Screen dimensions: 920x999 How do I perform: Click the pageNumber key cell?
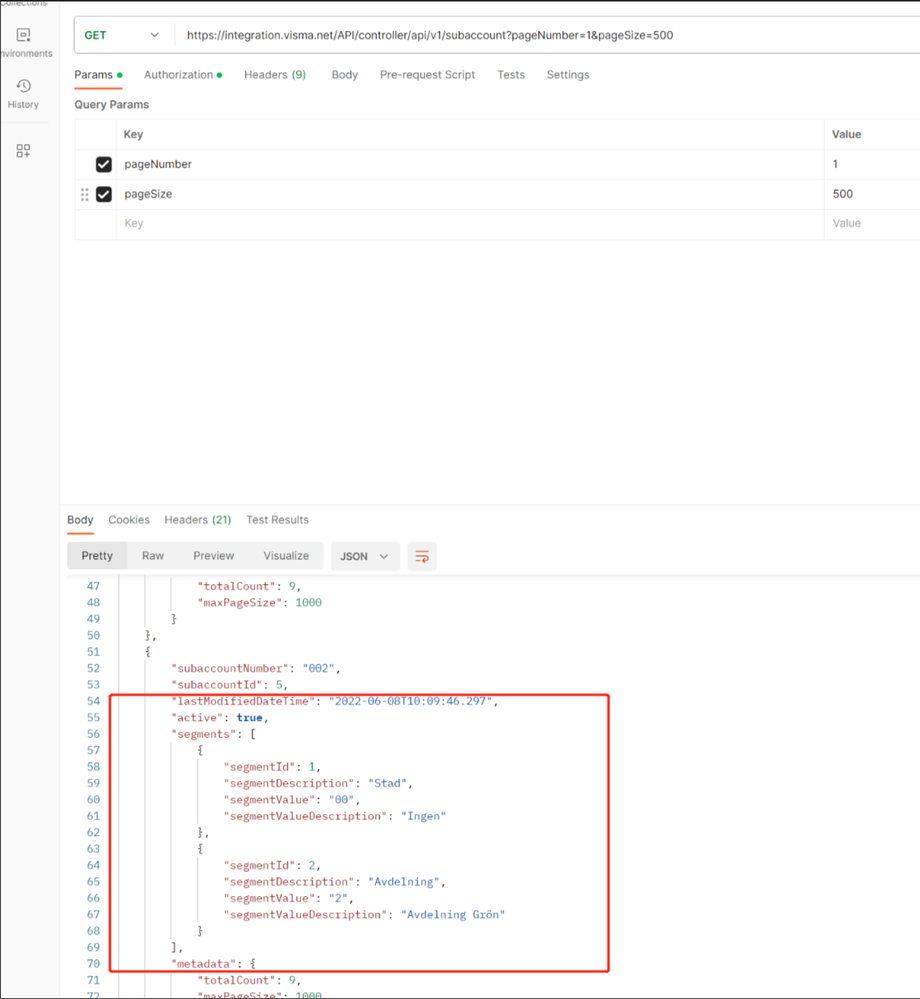point(470,164)
